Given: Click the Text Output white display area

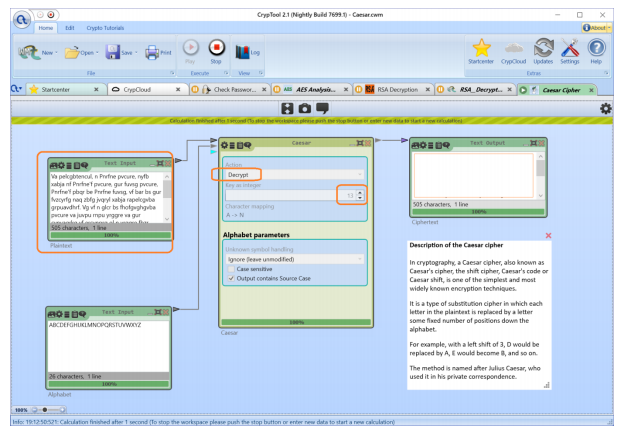Looking at the screenshot, I should 474,176.
